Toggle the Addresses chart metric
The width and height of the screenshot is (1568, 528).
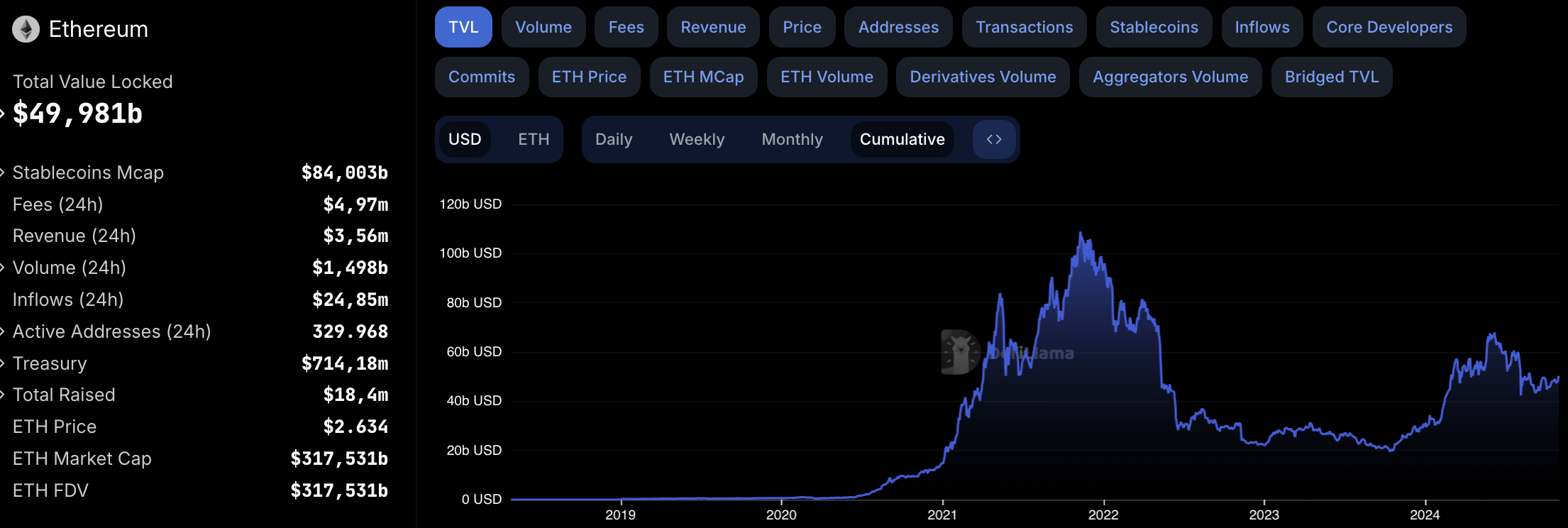point(898,27)
